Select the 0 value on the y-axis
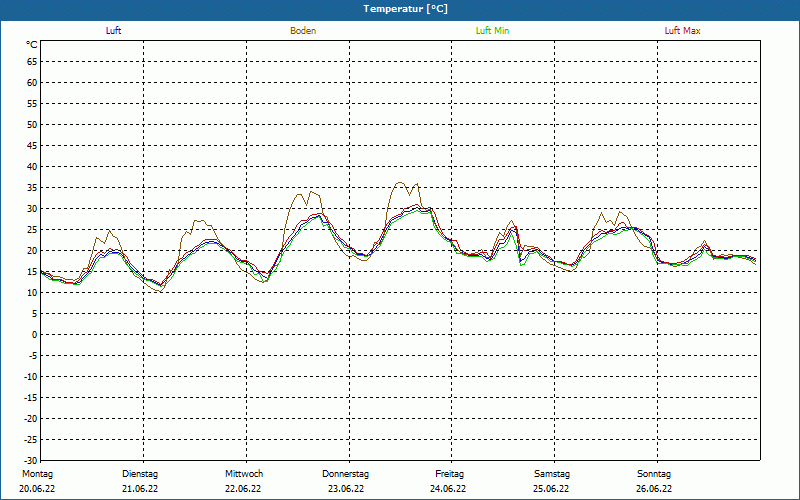800x500 pixels. [35, 335]
